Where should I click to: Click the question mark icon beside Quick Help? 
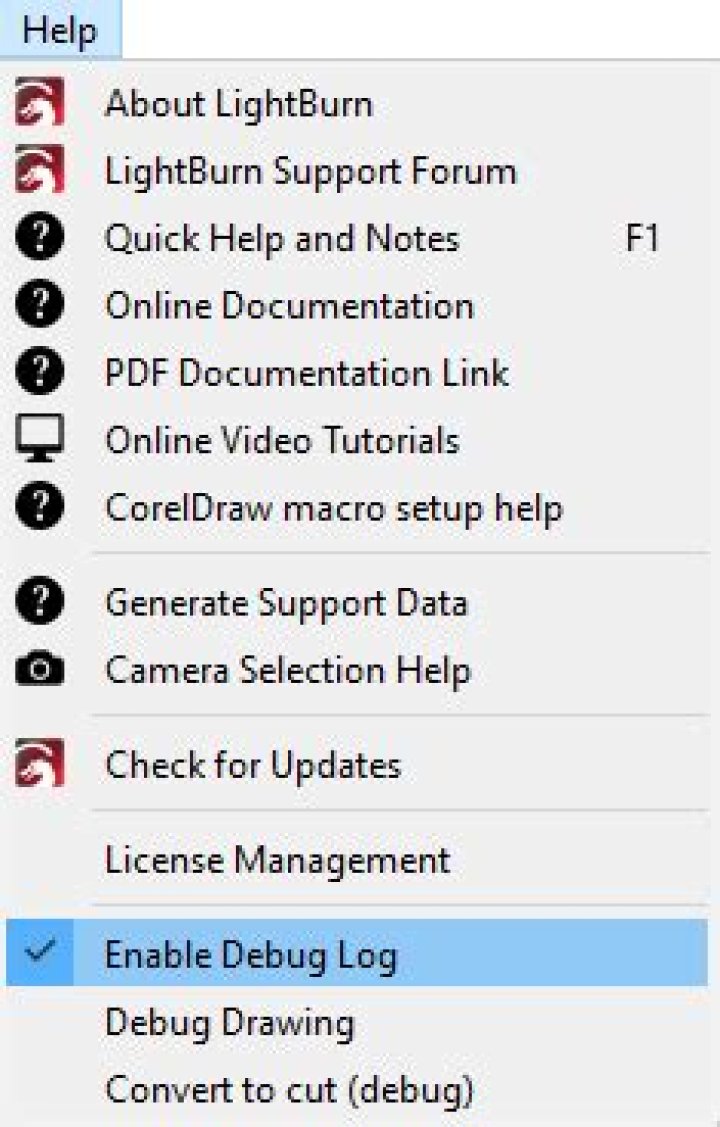40,239
